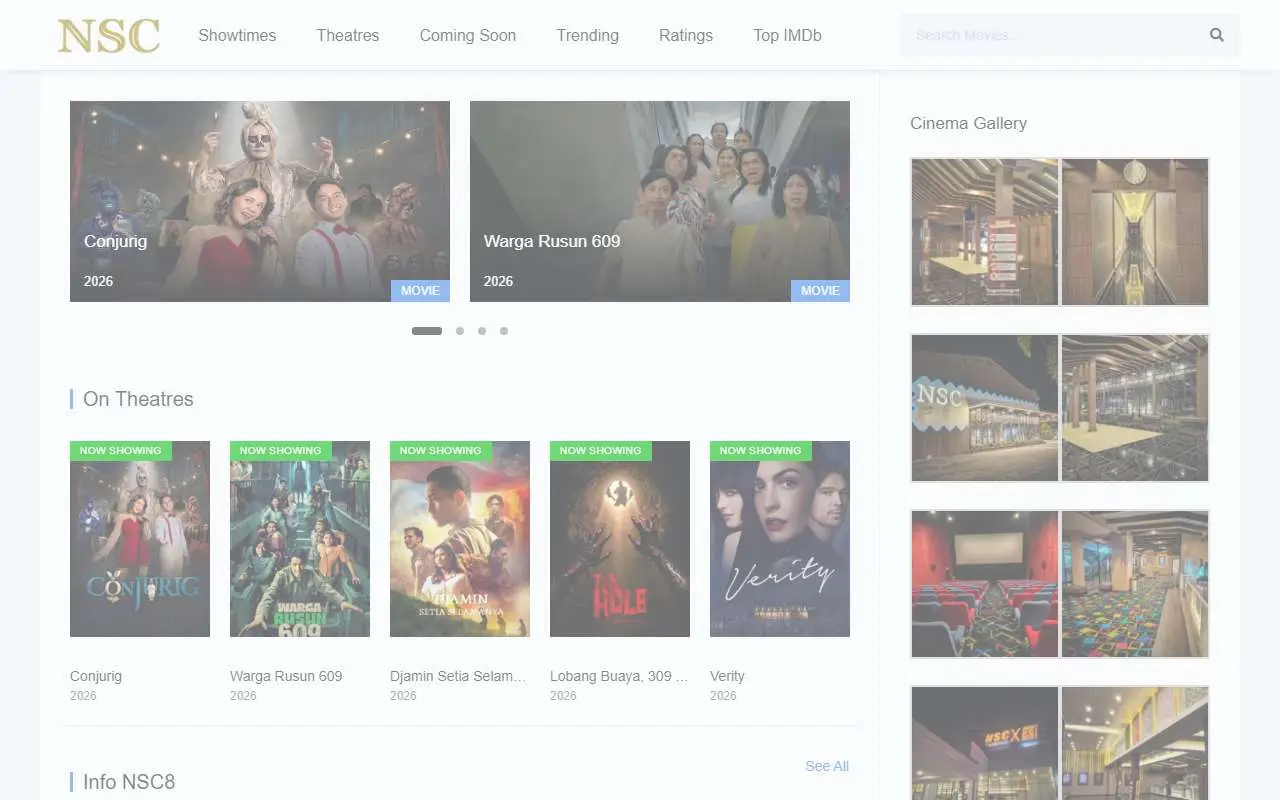The width and height of the screenshot is (1280, 800).
Task: Open the Djamin Setia Selamanya poster
Action: tap(460, 539)
